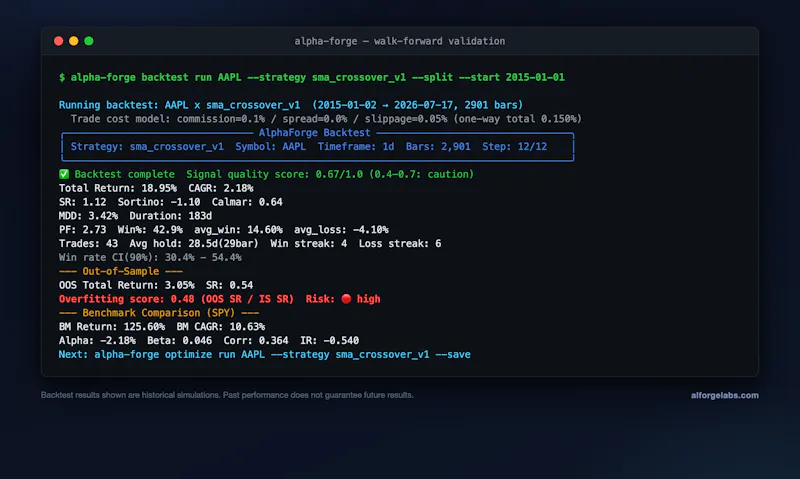This screenshot has width=800, height=479.
Task: Click the 'AlphaForge Backtest' box heading
Action: click(x=314, y=133)
